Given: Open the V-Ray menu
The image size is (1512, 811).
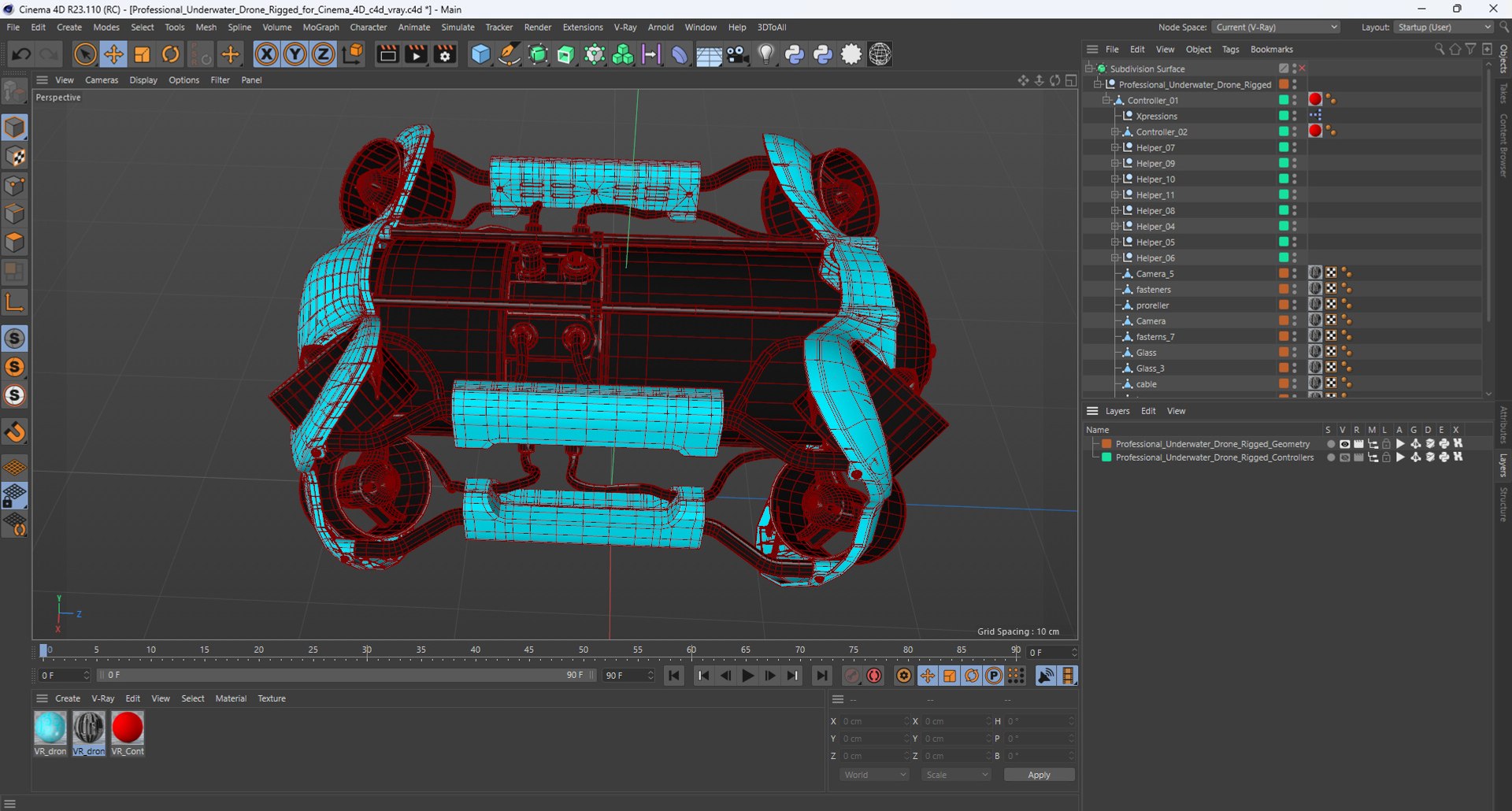Looking at the screenshot, I should click(x=625, y=27).
